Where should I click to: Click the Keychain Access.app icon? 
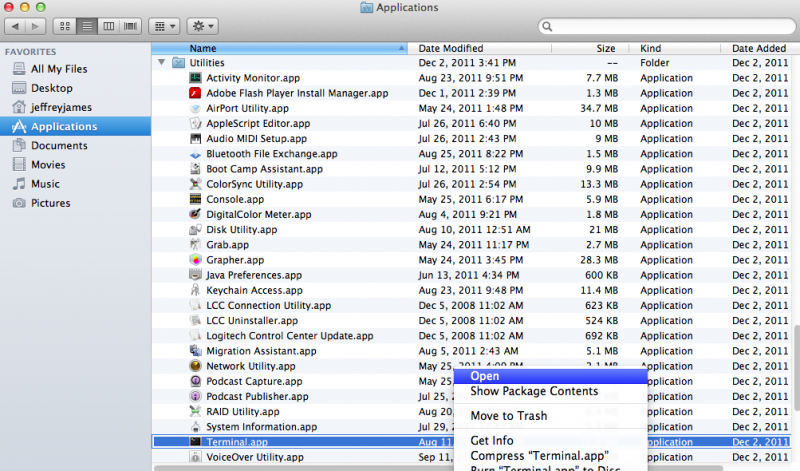tap(196, 290)
